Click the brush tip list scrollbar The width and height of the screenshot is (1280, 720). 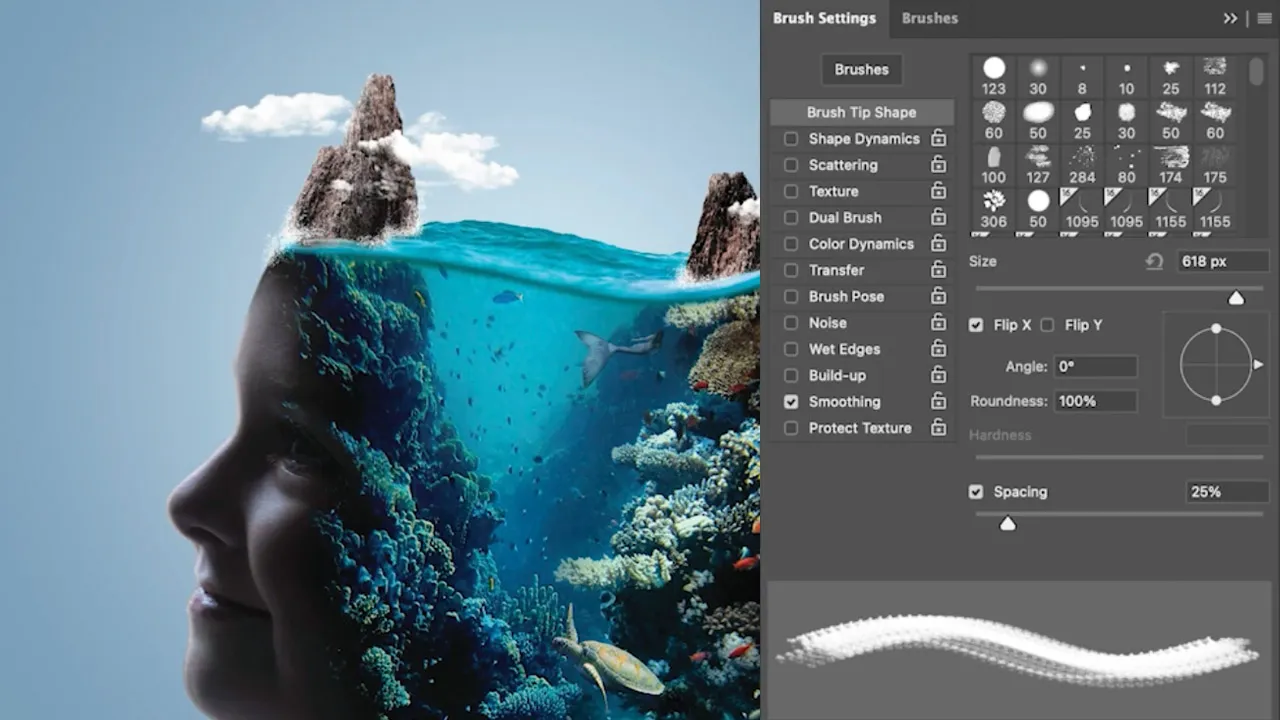pos(1256,72)
